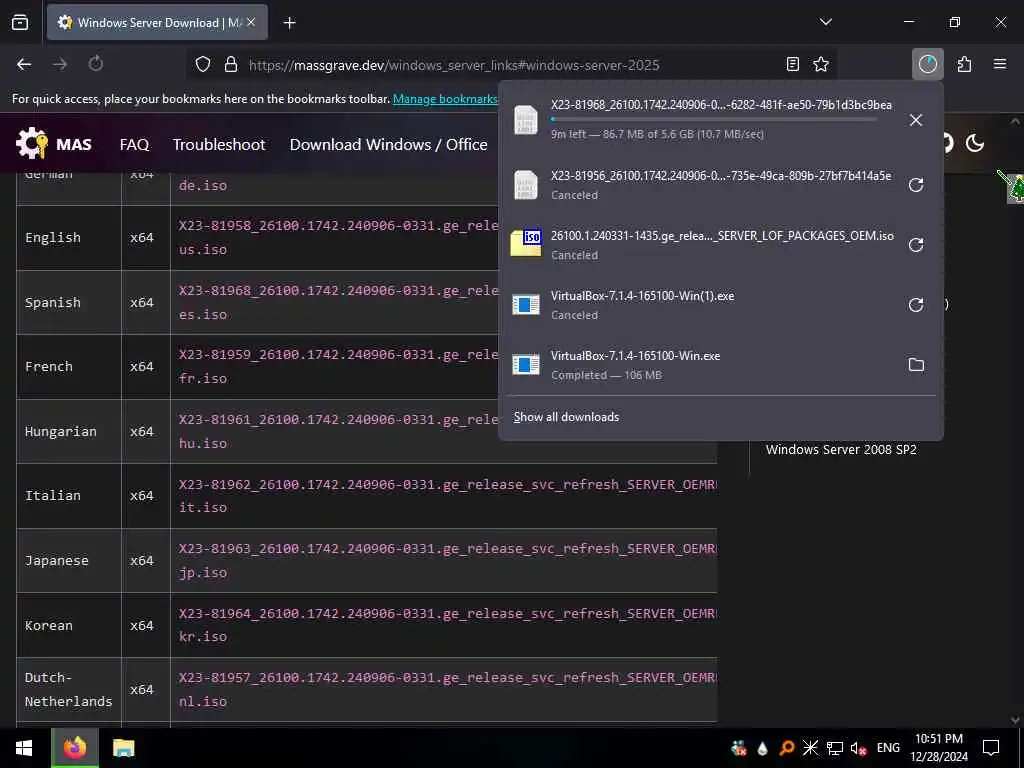This screenshot has width=1024, height=768.
Task: Open the Firefox downloads panel button
Action: tap(927, 64)
